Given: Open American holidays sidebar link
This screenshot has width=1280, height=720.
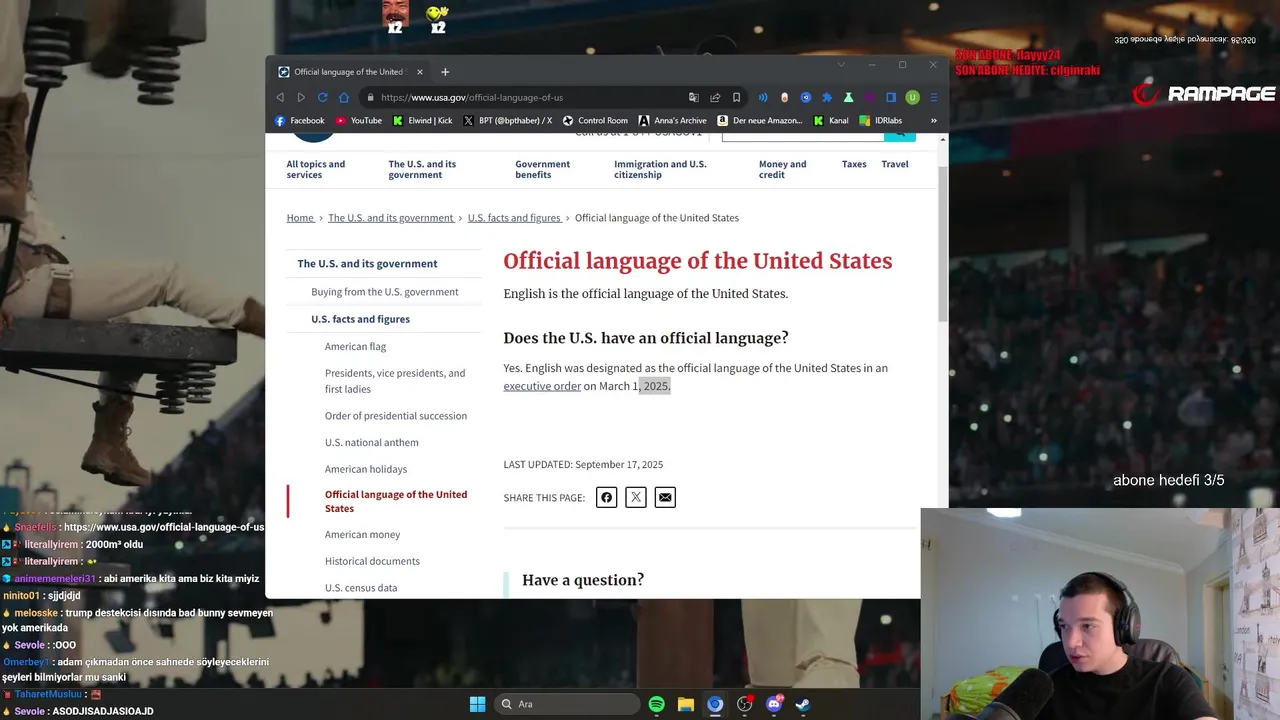Looking at the screenshot, I should click(366, 469).
